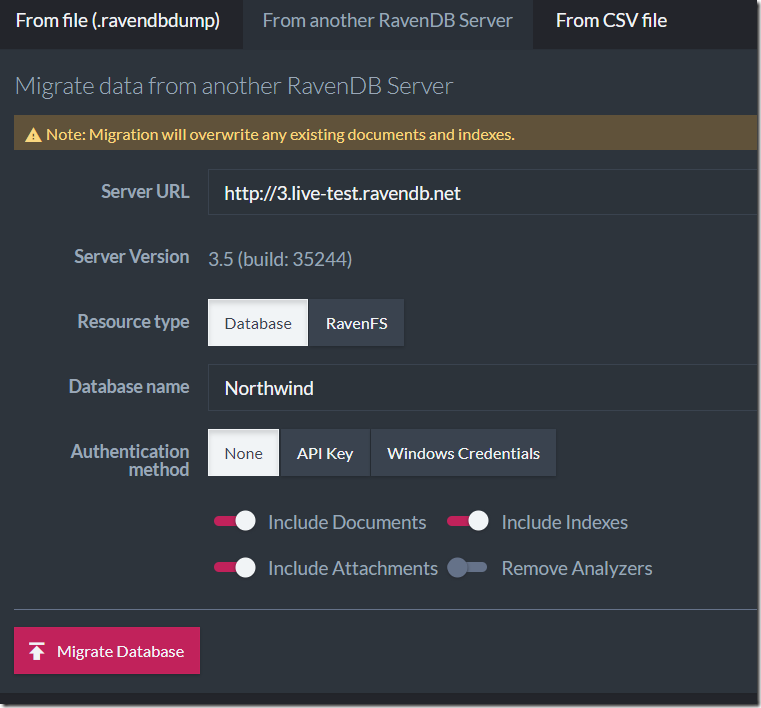Click the warning triangle icon in the note

click(33, 135)
